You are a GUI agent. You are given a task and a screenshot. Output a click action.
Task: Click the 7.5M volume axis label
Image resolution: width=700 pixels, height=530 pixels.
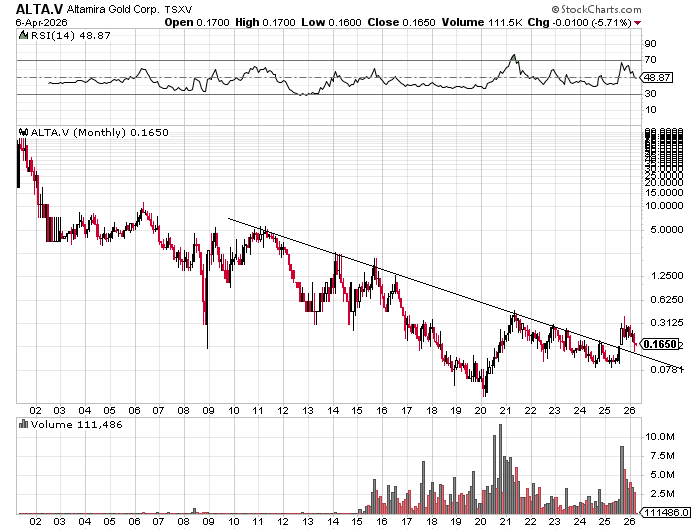click(x=662, y=456)
